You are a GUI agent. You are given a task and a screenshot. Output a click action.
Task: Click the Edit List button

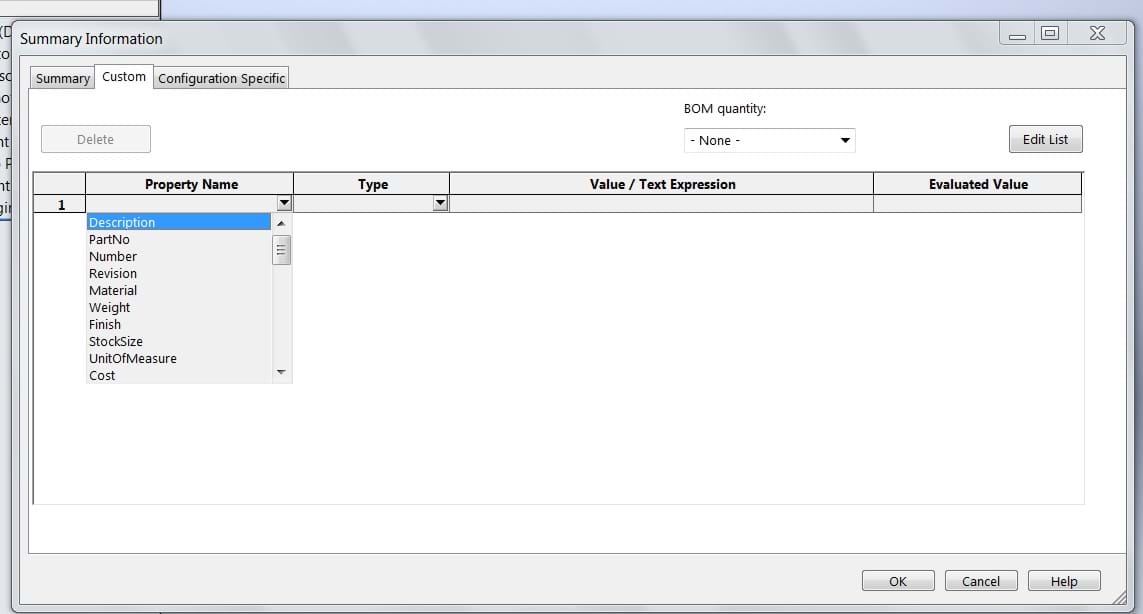click(1045, 140)
